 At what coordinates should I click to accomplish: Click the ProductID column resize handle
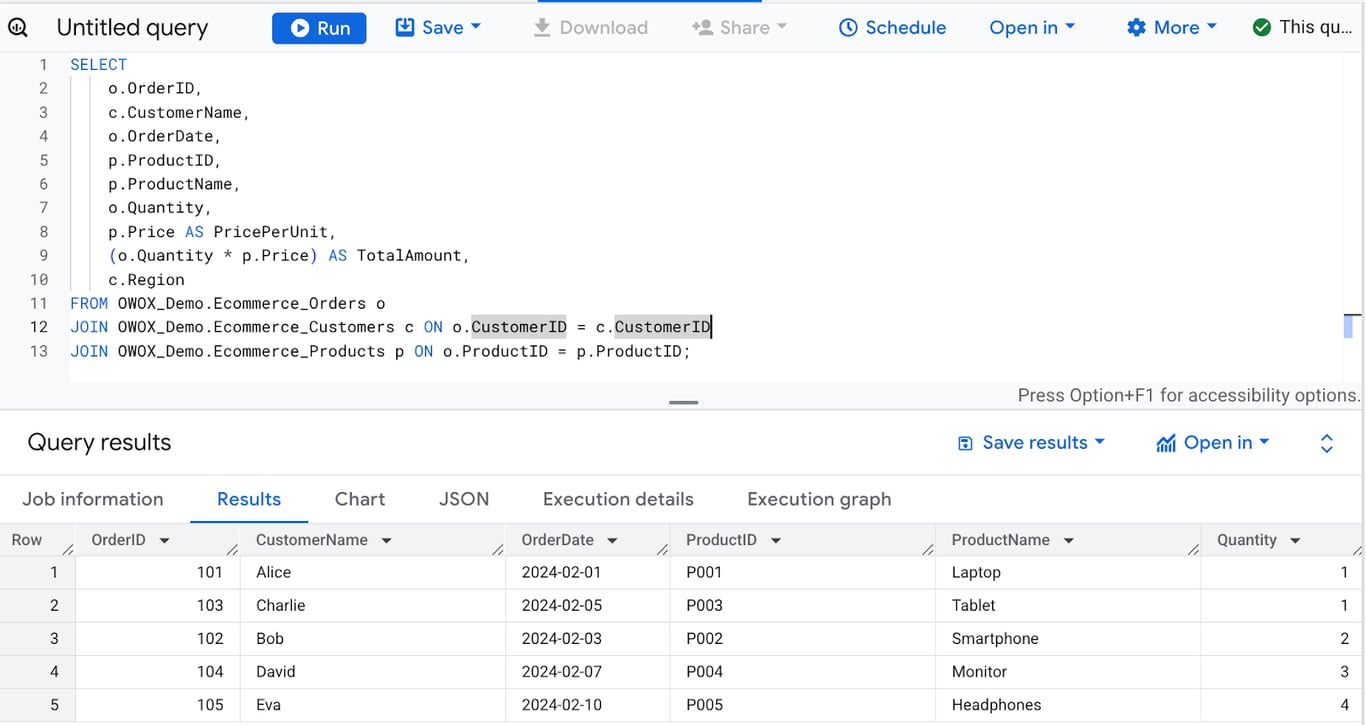point(927,549)
